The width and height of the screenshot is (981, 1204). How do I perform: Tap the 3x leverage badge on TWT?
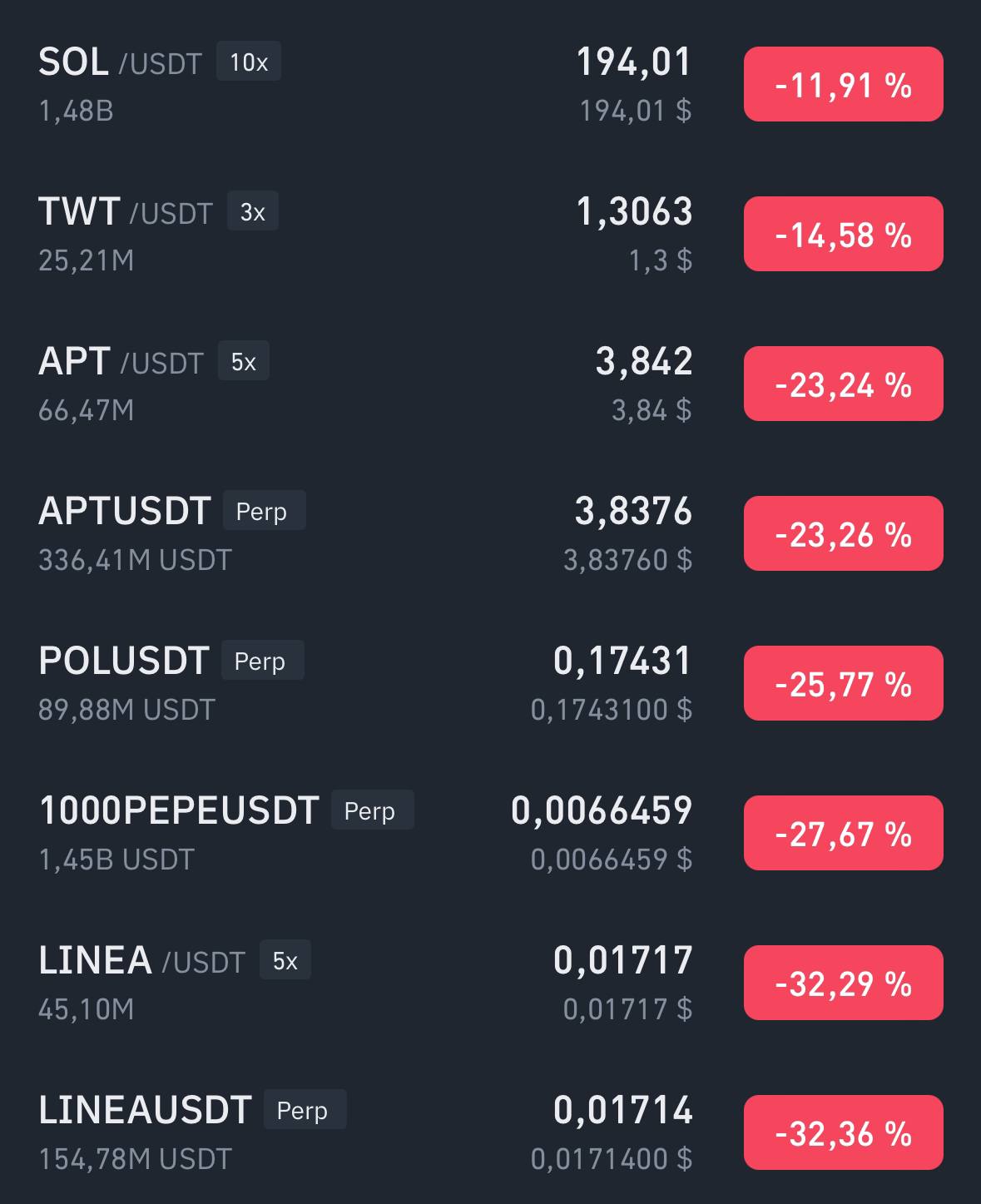pos(252,211)
